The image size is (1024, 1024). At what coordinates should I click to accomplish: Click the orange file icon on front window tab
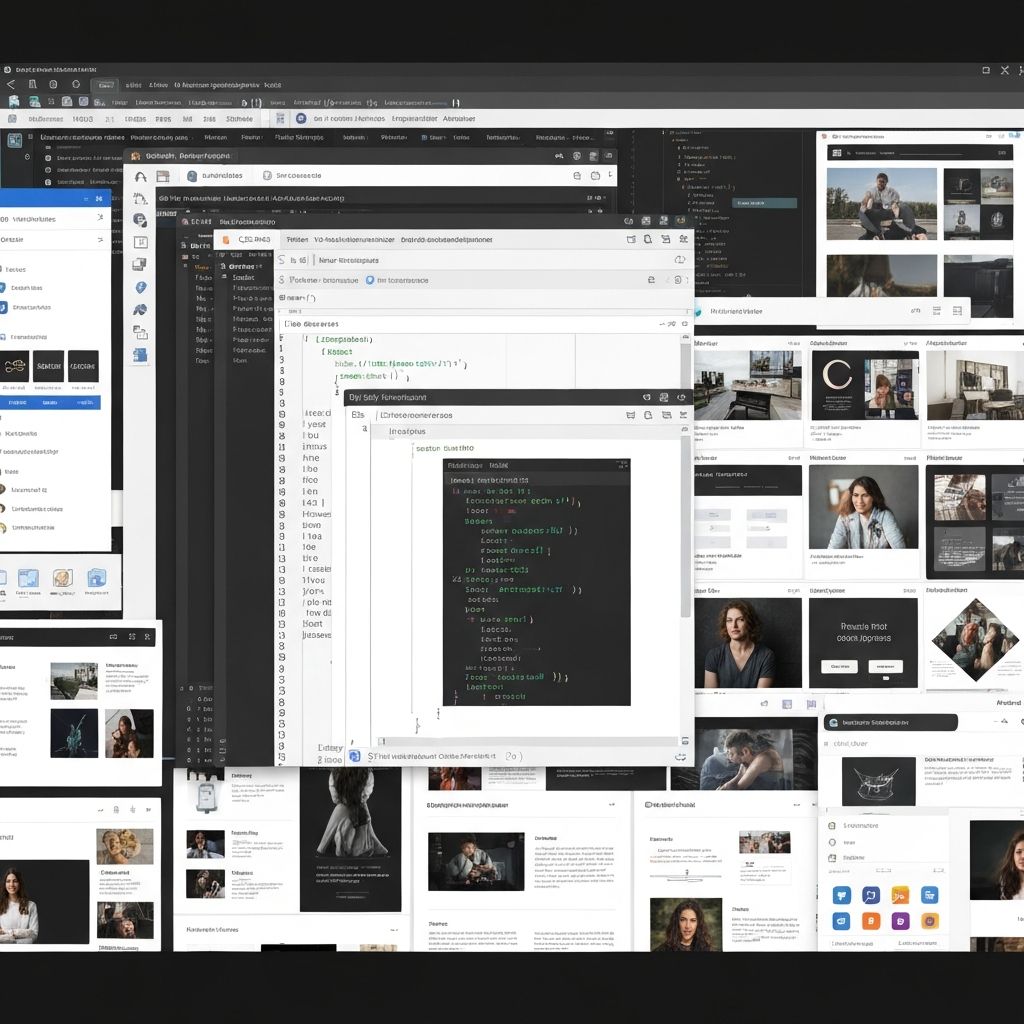(x=226, y=240)
